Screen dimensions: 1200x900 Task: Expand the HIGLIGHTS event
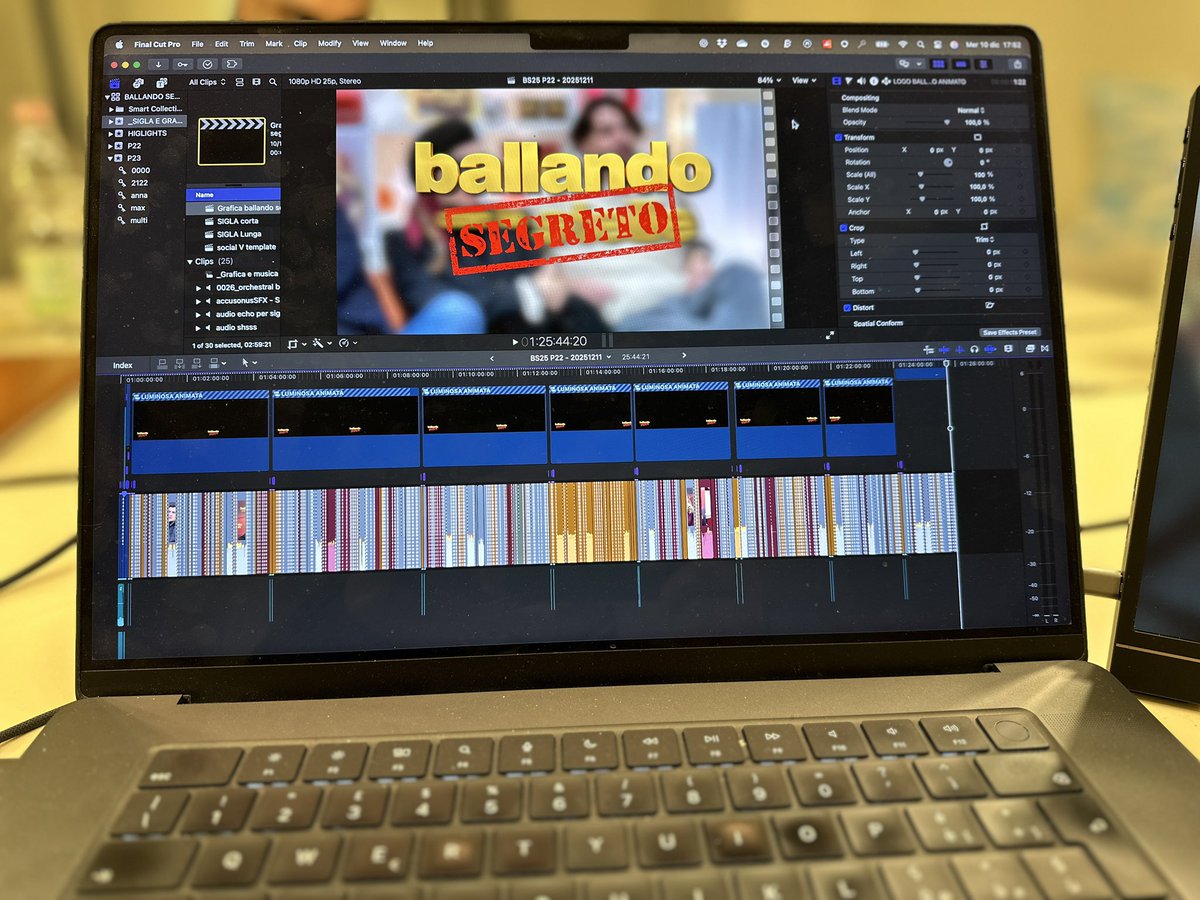(108, 133)
